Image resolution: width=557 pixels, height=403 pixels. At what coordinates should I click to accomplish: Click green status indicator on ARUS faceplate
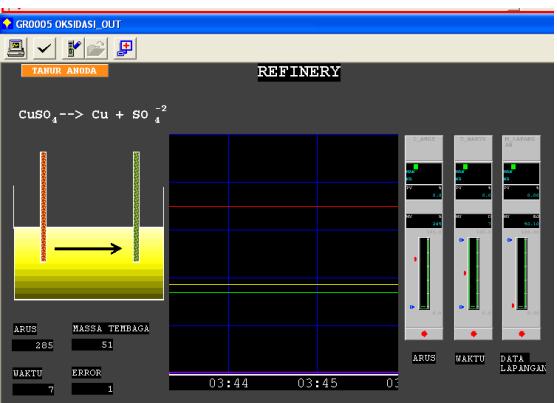[x=416, y=167]
